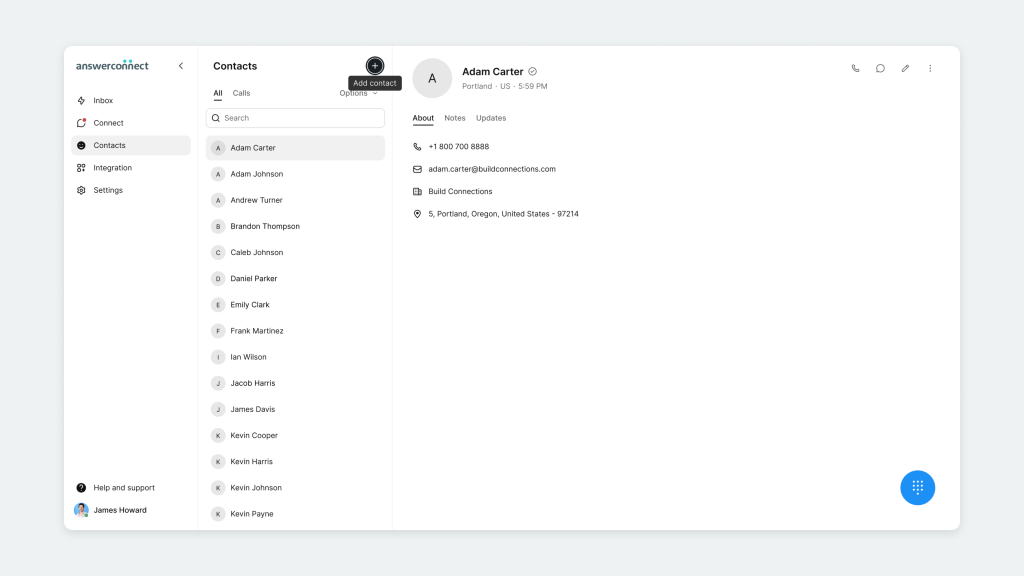The width and height of the screenshot is (1024, 576).
Task: Click James Howard's avatar picture
Action: [x=81, y=510]
